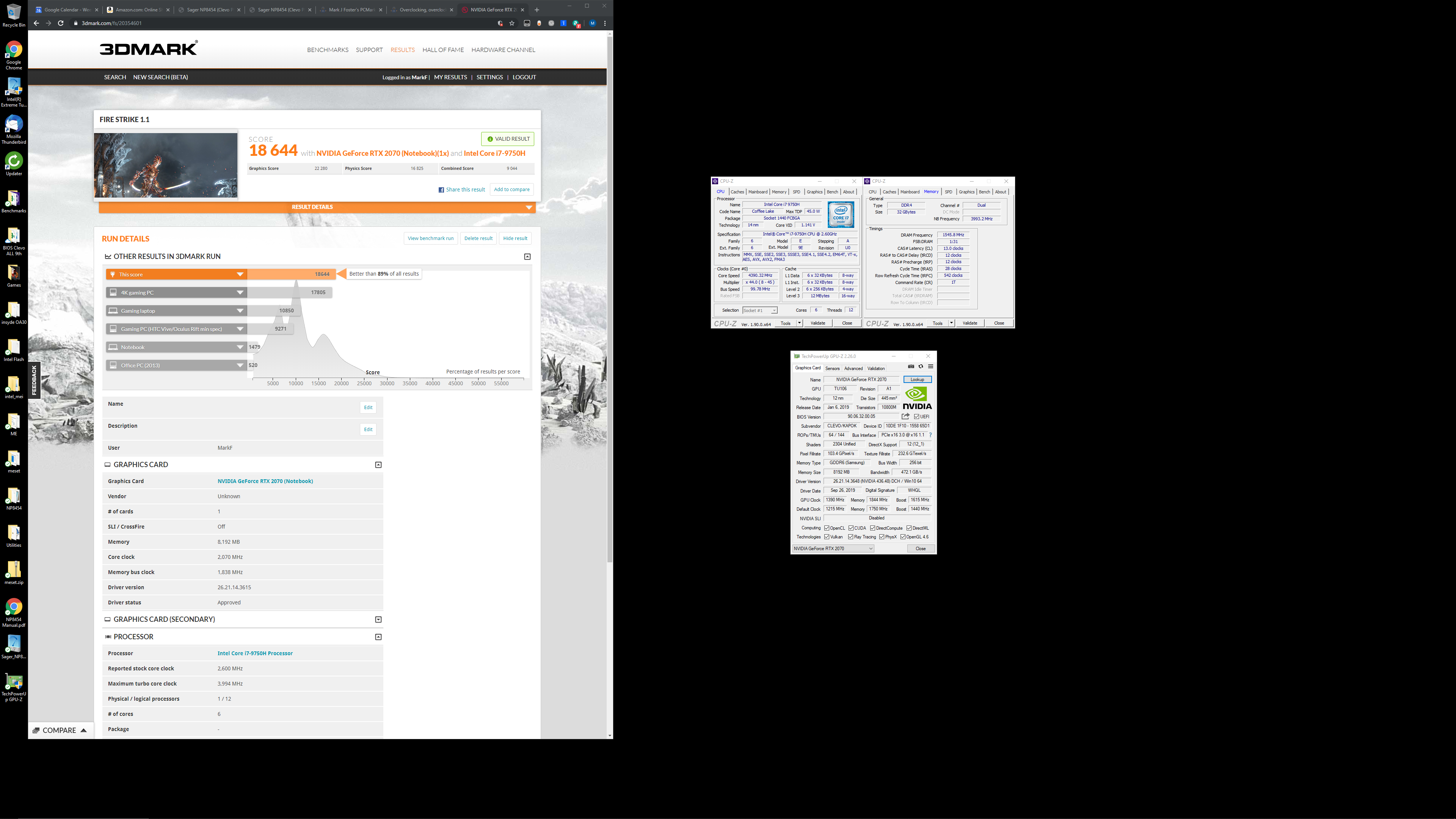The width and height of the screenshot is (1456, 819).
Task: Bookmark this page with the star icon
Action: point(511,23)
